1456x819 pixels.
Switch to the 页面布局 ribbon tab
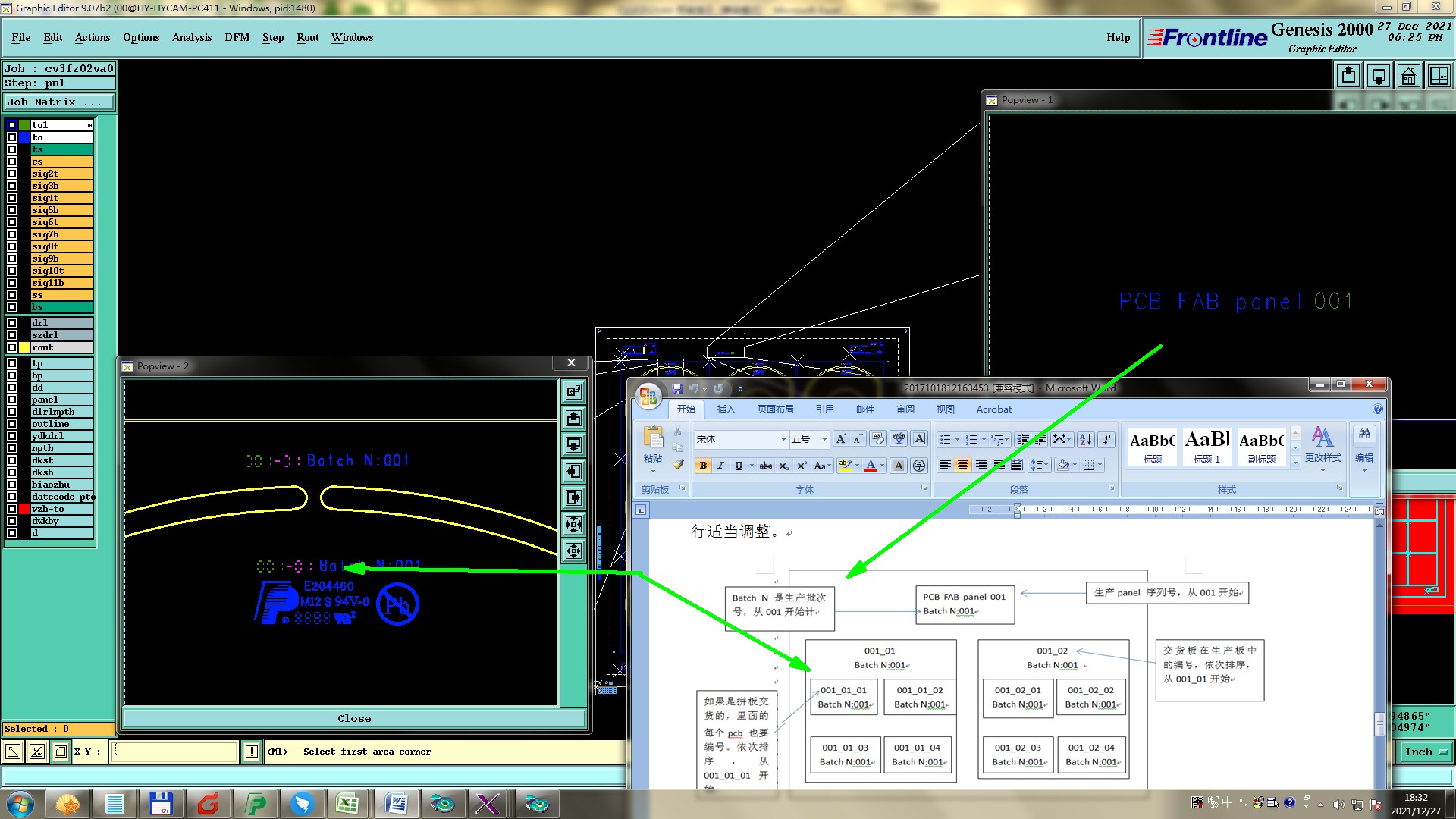[775, 409]
